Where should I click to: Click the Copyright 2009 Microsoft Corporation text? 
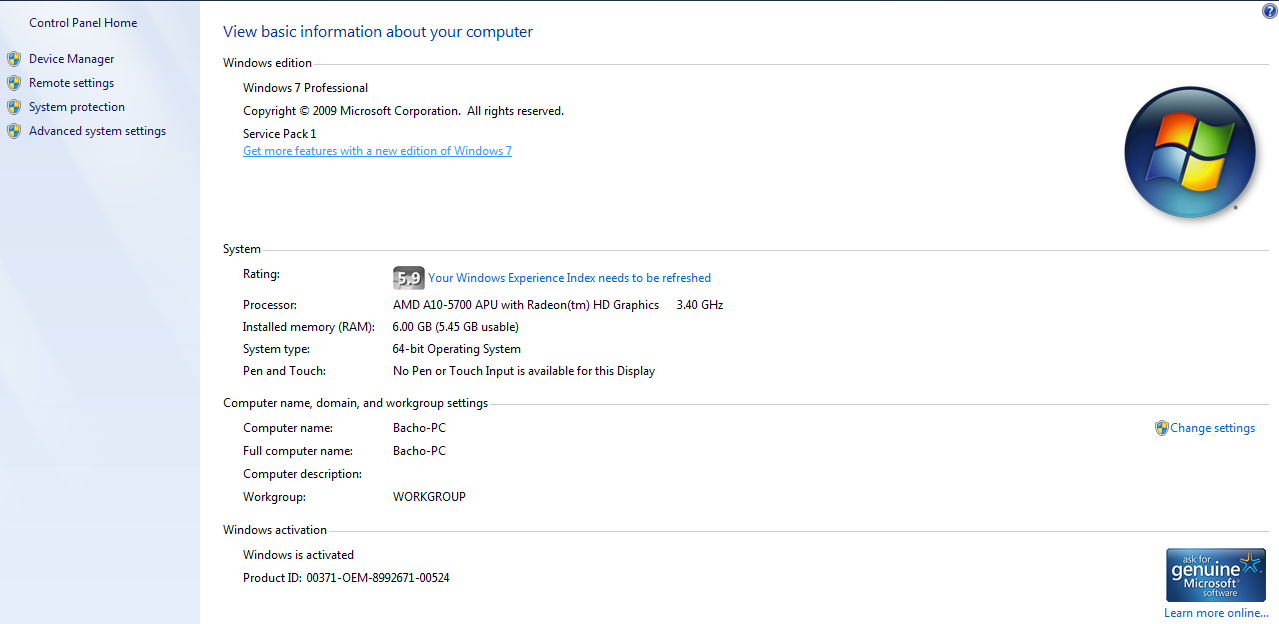point(403,111)
